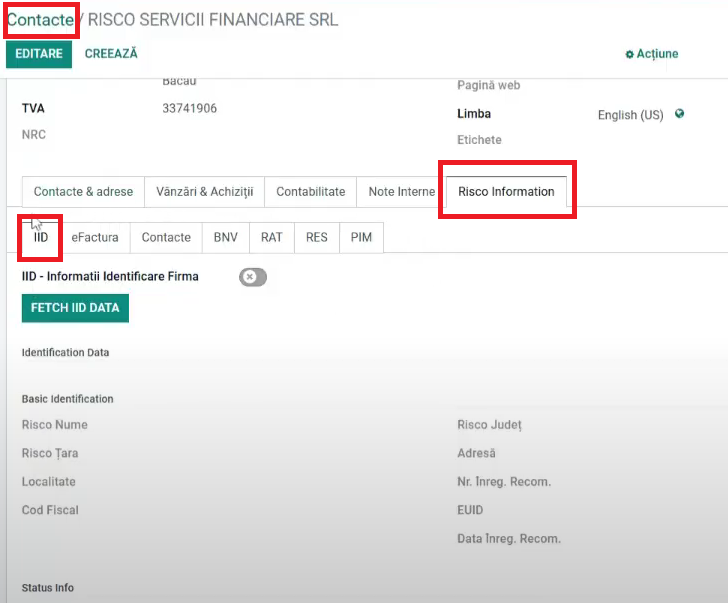Screen dimensions: 728x603
Task: Select the IID sub-tab
Action: 41,238
